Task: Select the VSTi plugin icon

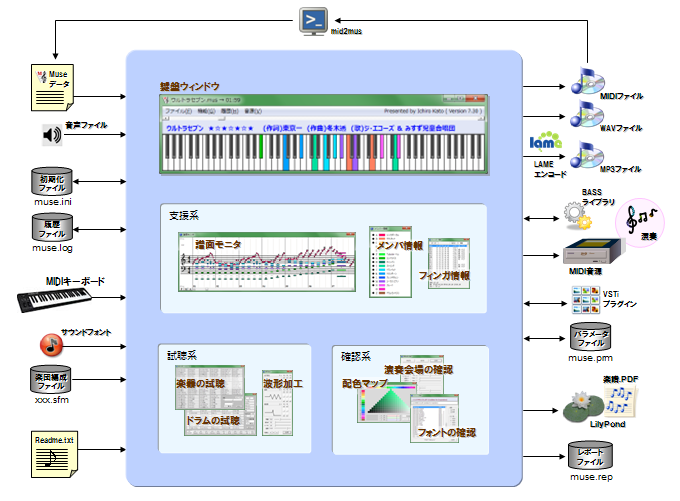Action: click(x=582, y=296)
